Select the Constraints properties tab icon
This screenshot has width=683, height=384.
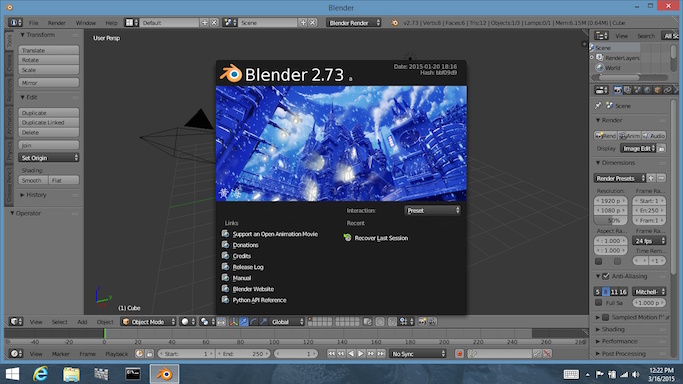(667, 90)
